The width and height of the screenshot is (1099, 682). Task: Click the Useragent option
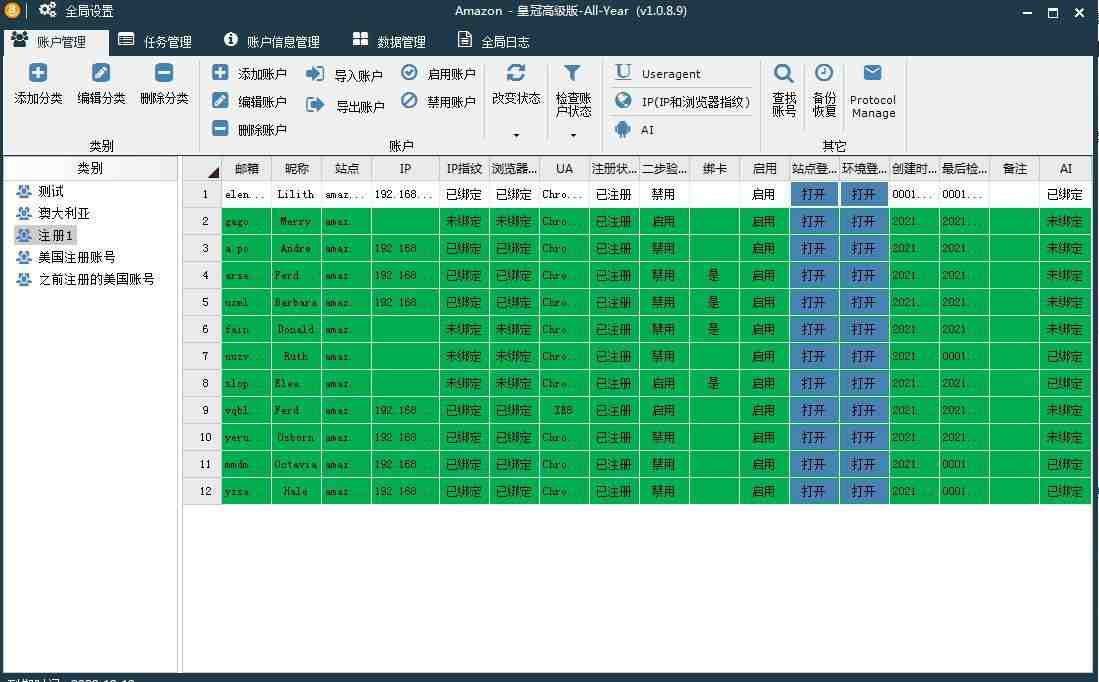tap(657, 73)
